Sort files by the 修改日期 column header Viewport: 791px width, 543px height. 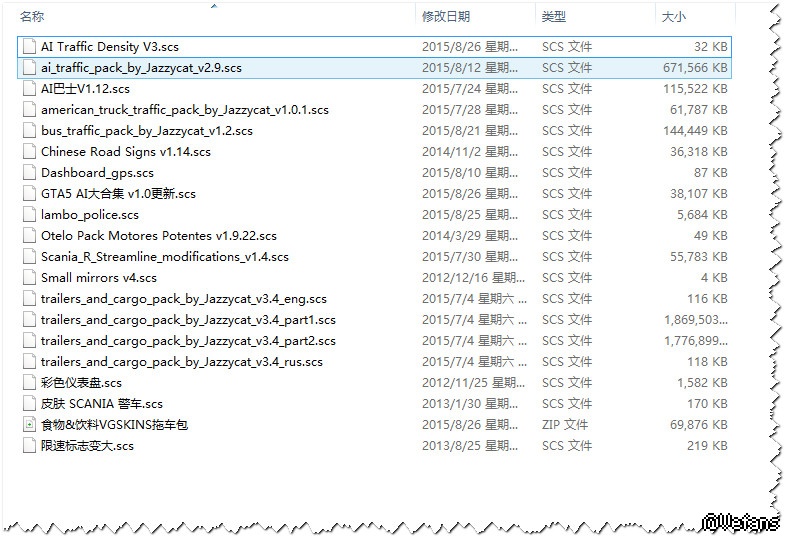coord(446,17)
